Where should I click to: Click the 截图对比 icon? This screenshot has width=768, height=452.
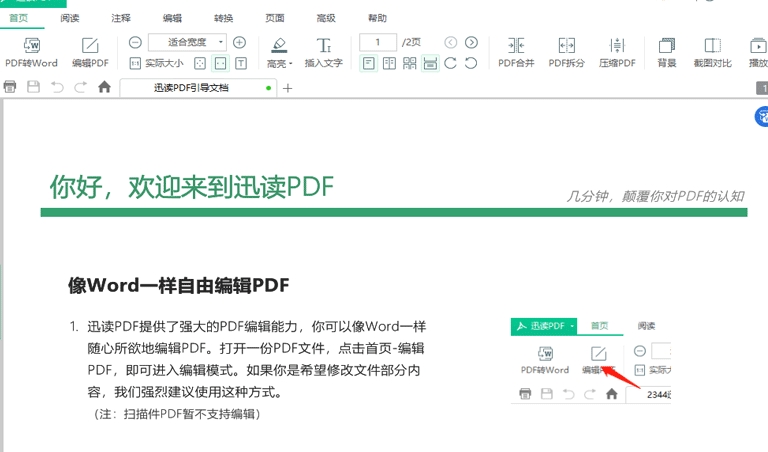pos(712,46)
